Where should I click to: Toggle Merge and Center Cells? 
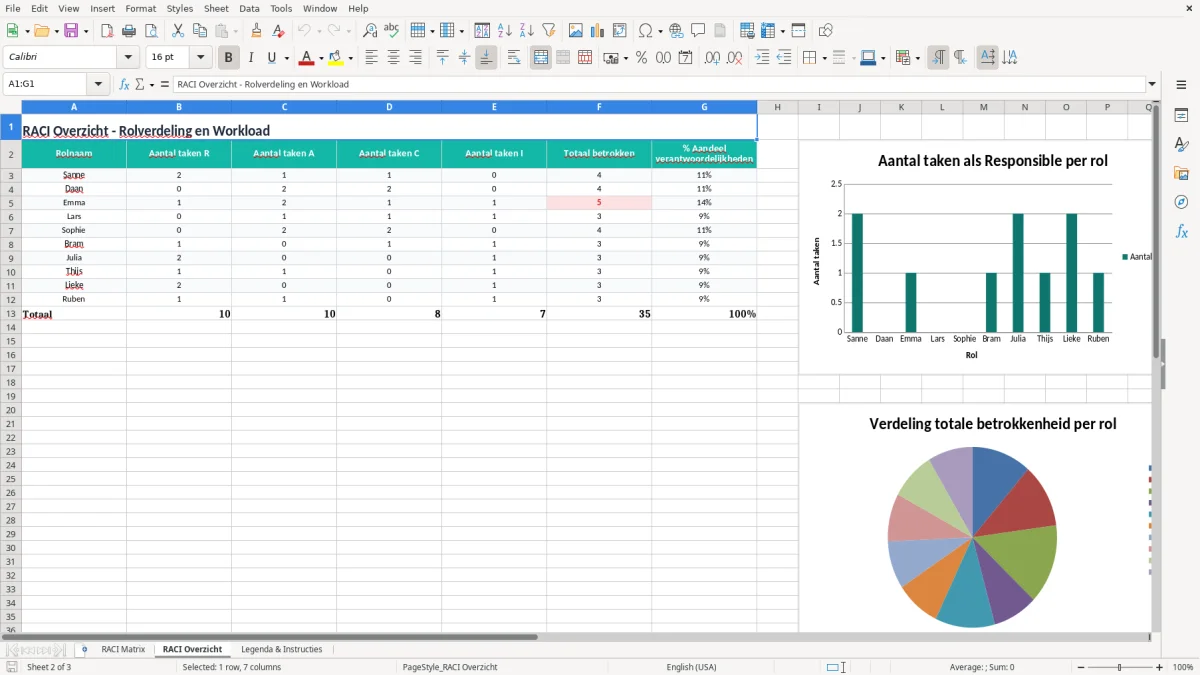(x=541, y=58)
